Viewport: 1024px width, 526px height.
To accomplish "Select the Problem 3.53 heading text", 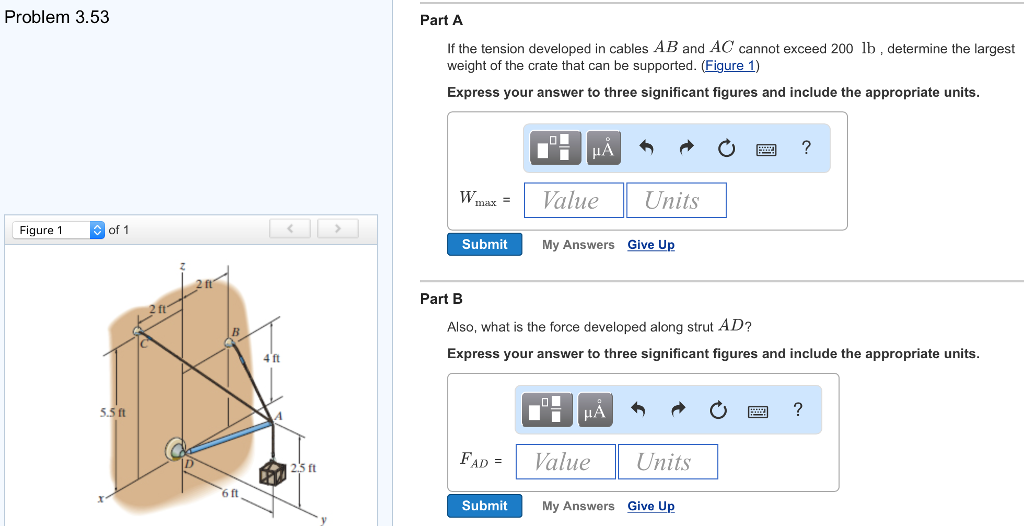I will [x=57, y=17].
